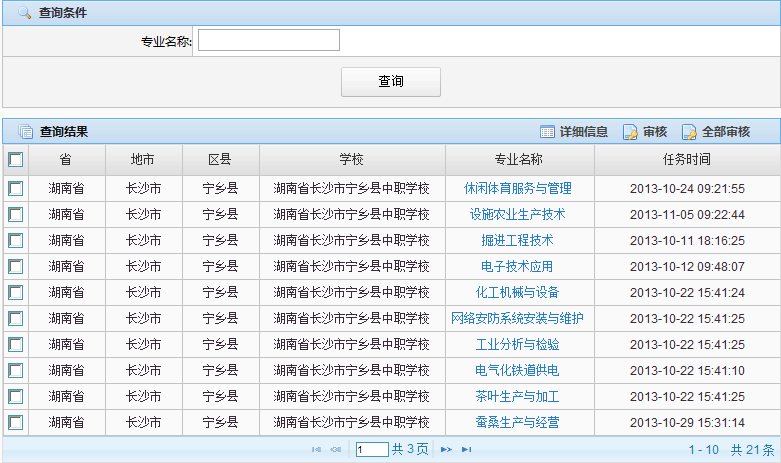This screenshot has width=781, height=463.
Task: Toggle the select-all header checkbox
Action: [x=15, y=159]
